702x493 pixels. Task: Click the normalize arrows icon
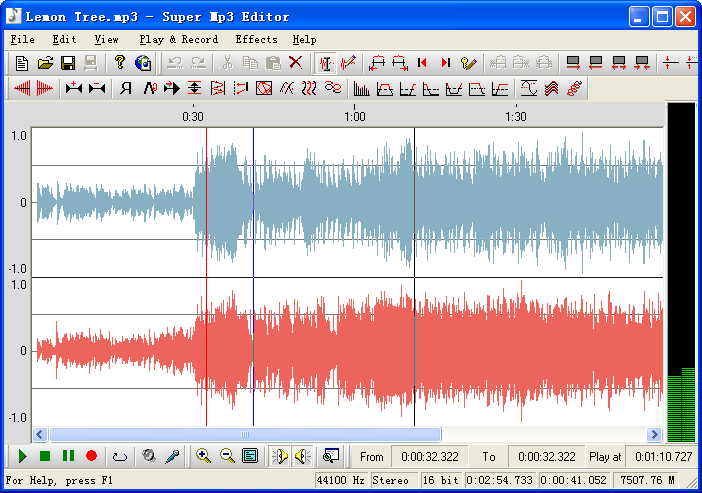coord(194,88)
